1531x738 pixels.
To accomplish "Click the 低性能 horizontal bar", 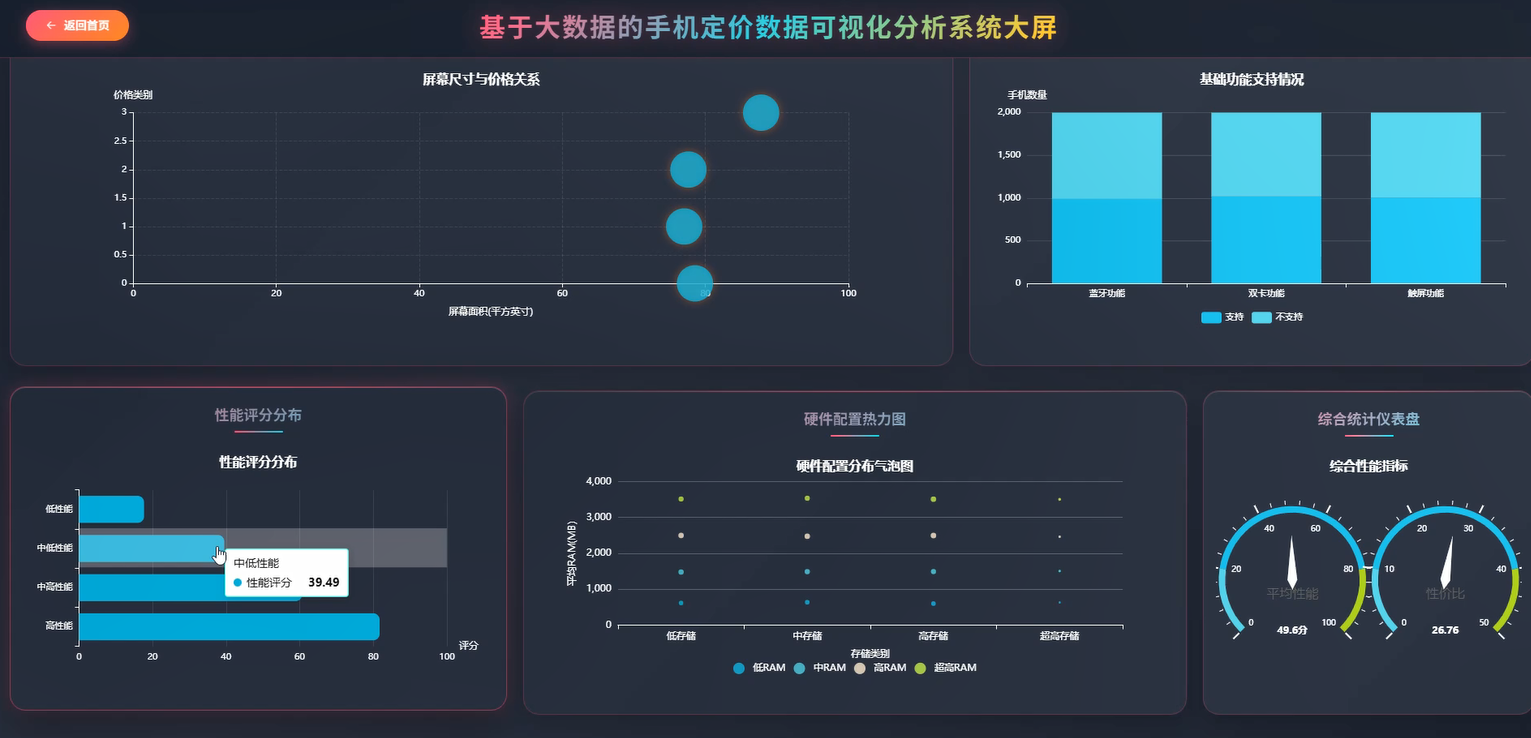I will coord(111,509).
